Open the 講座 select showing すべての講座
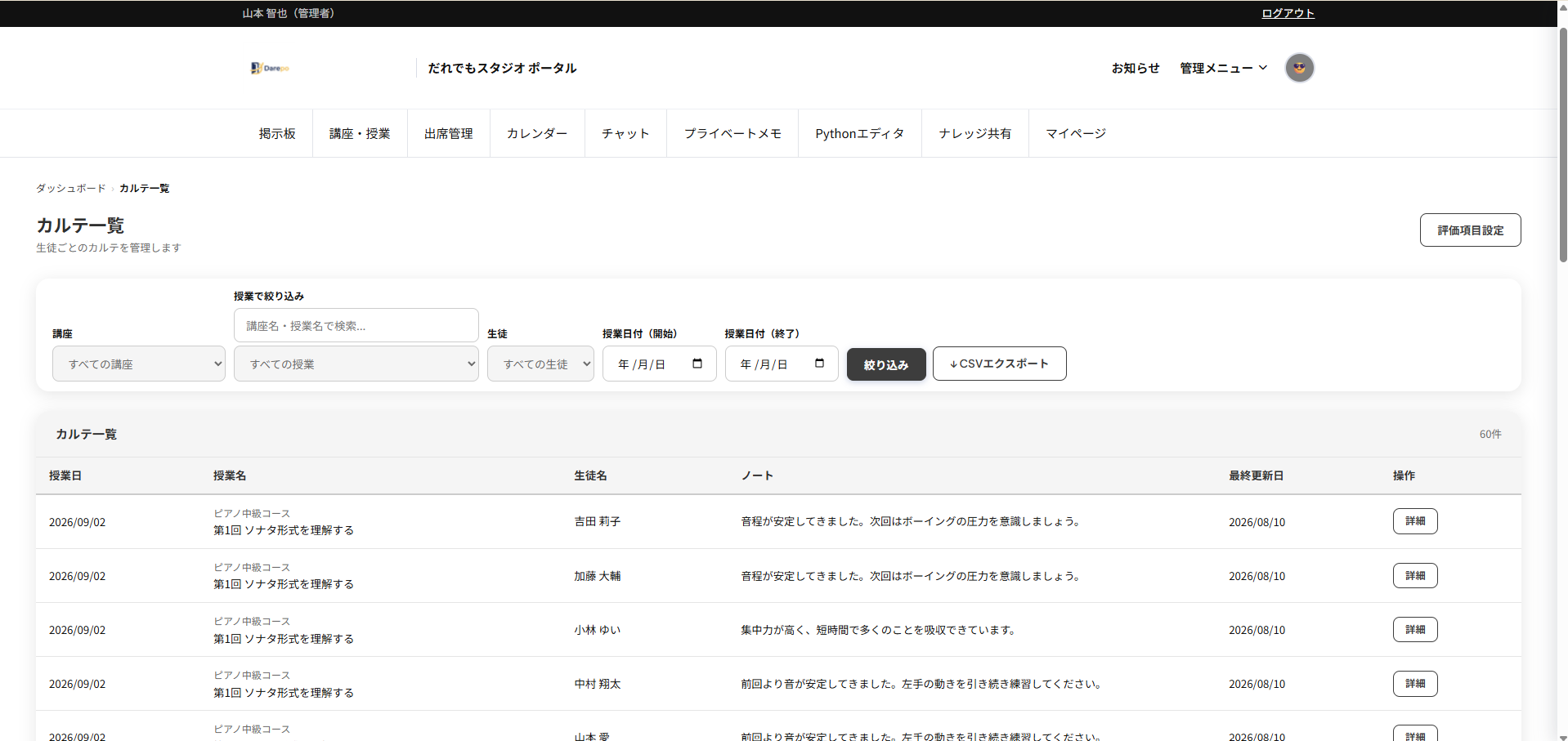Viewport: 1568px width, 741px height. pos(139,364)
